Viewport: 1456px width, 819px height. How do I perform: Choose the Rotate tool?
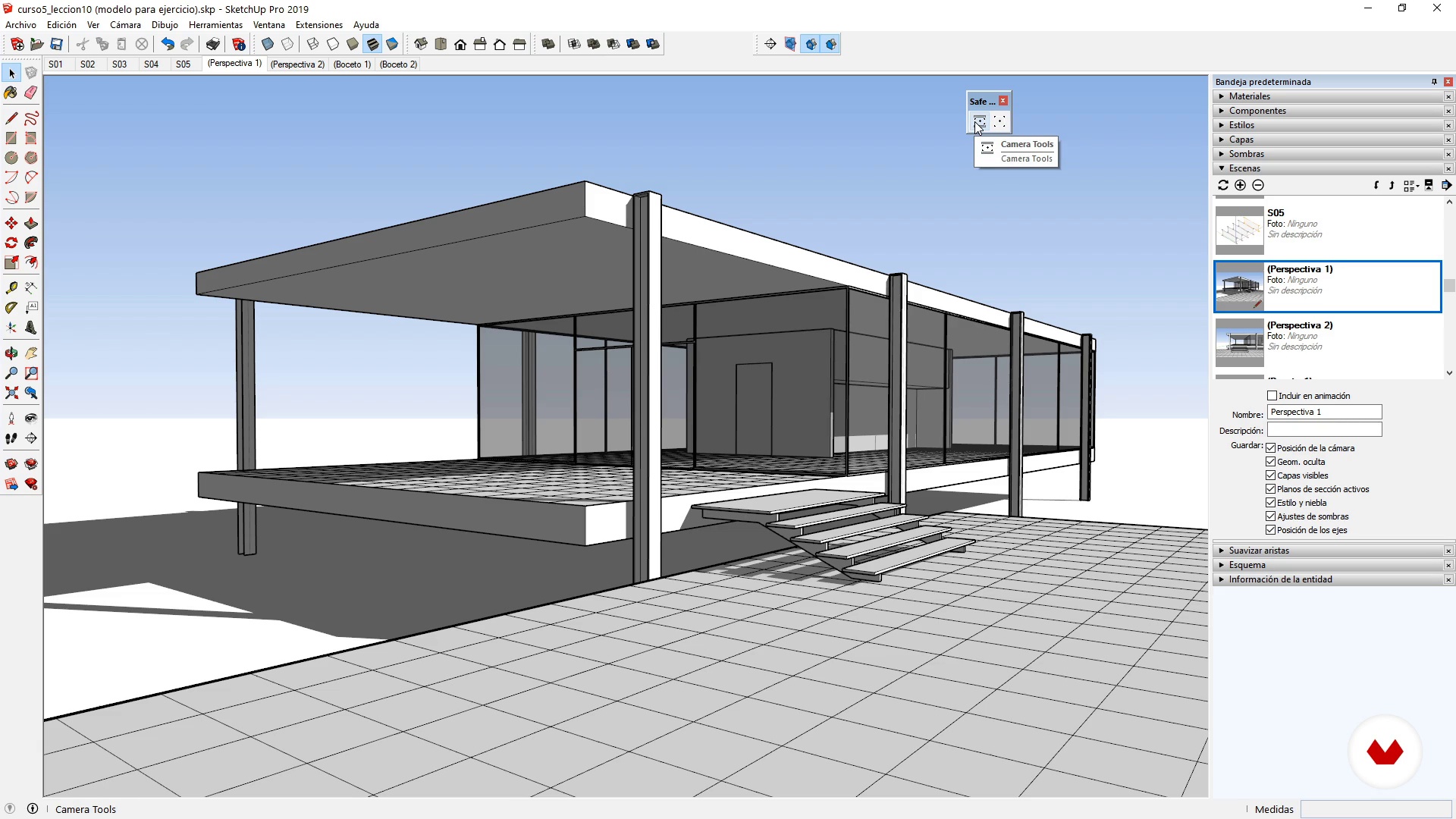(11, 243)
